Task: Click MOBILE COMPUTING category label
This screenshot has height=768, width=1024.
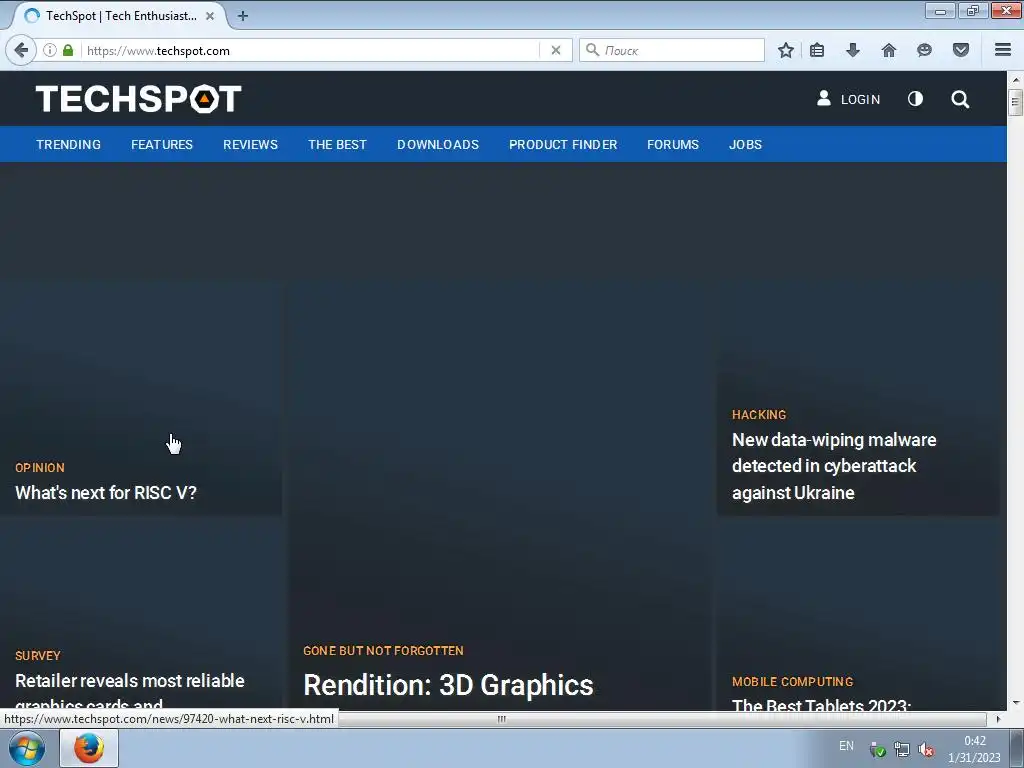Action: click(x=792, y=682)
